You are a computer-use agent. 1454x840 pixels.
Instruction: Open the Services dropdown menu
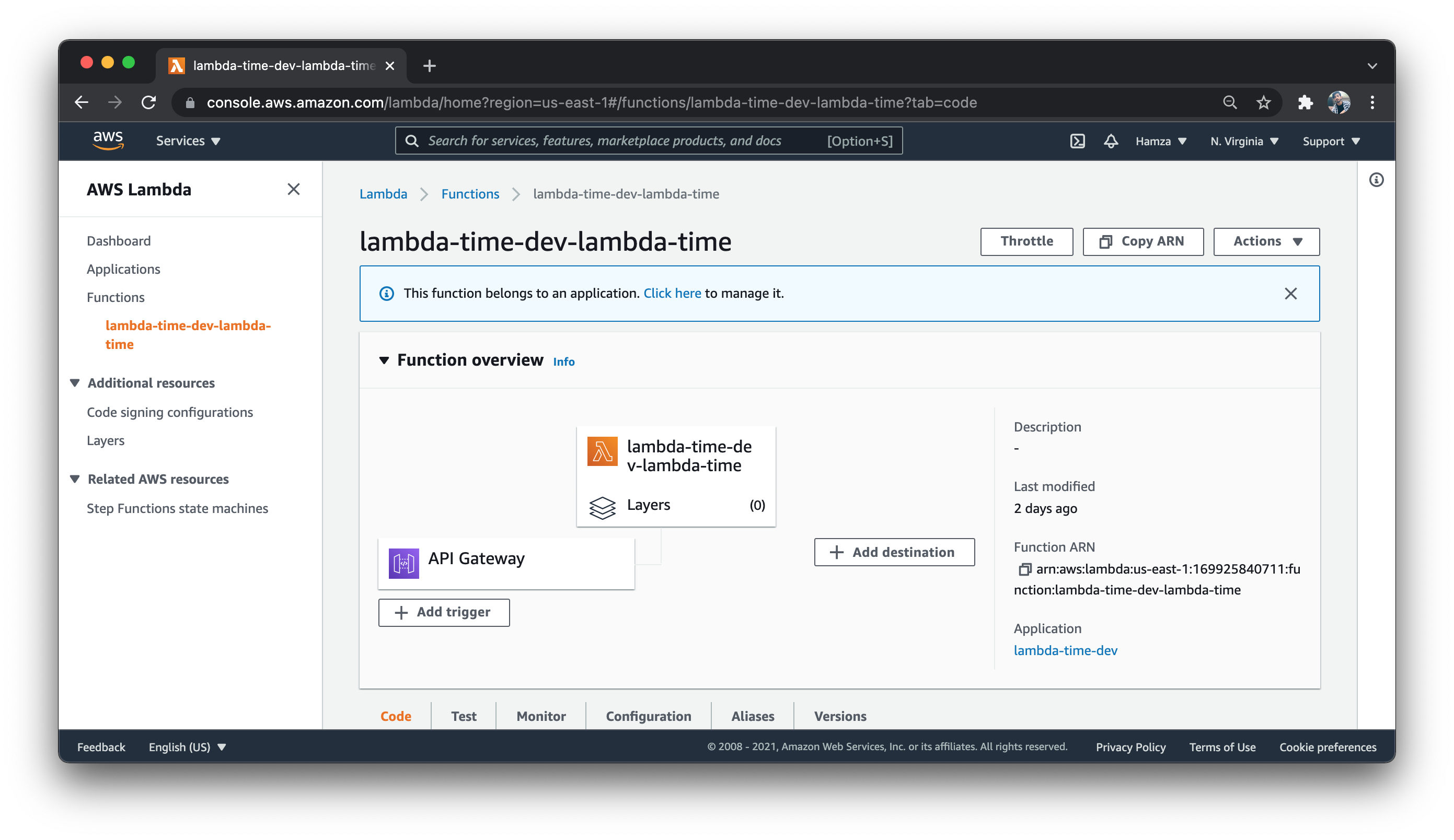pos(188,141)
